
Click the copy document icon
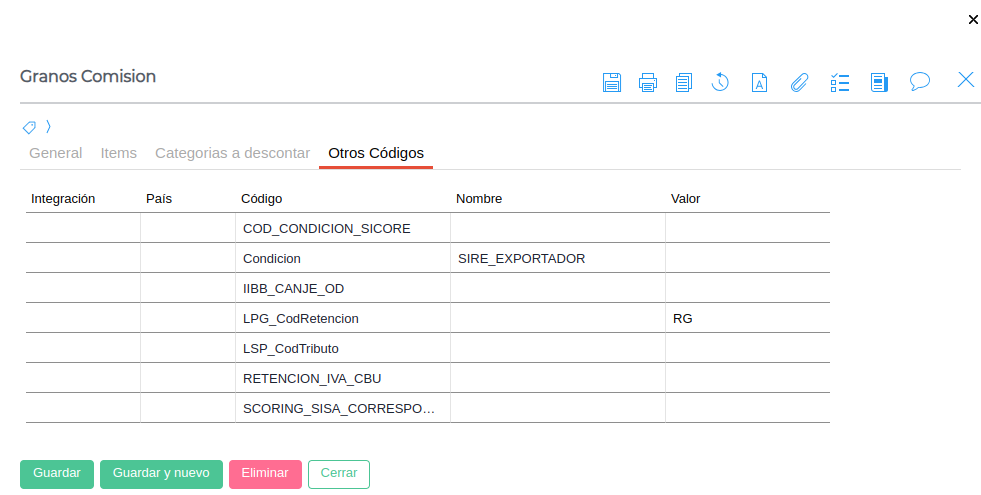684,82
